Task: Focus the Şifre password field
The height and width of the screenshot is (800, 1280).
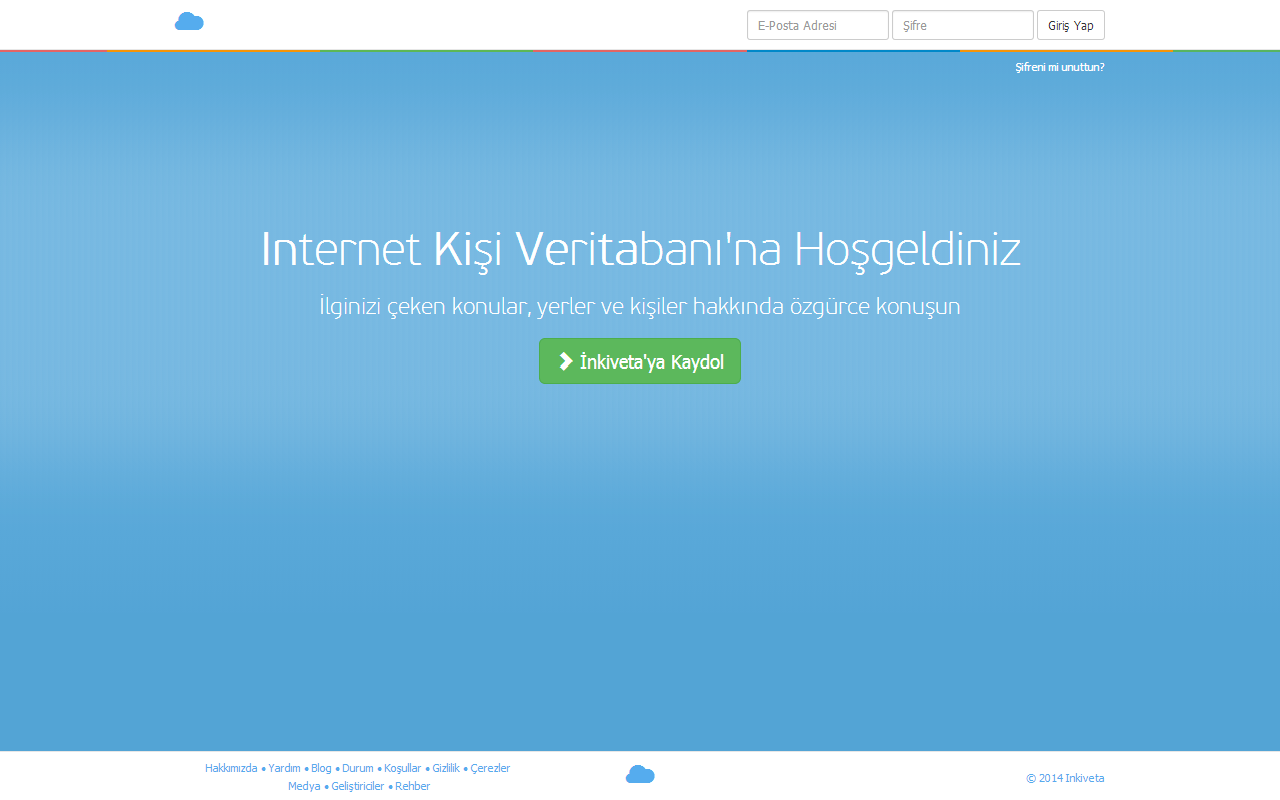Action: click(963, 25)
